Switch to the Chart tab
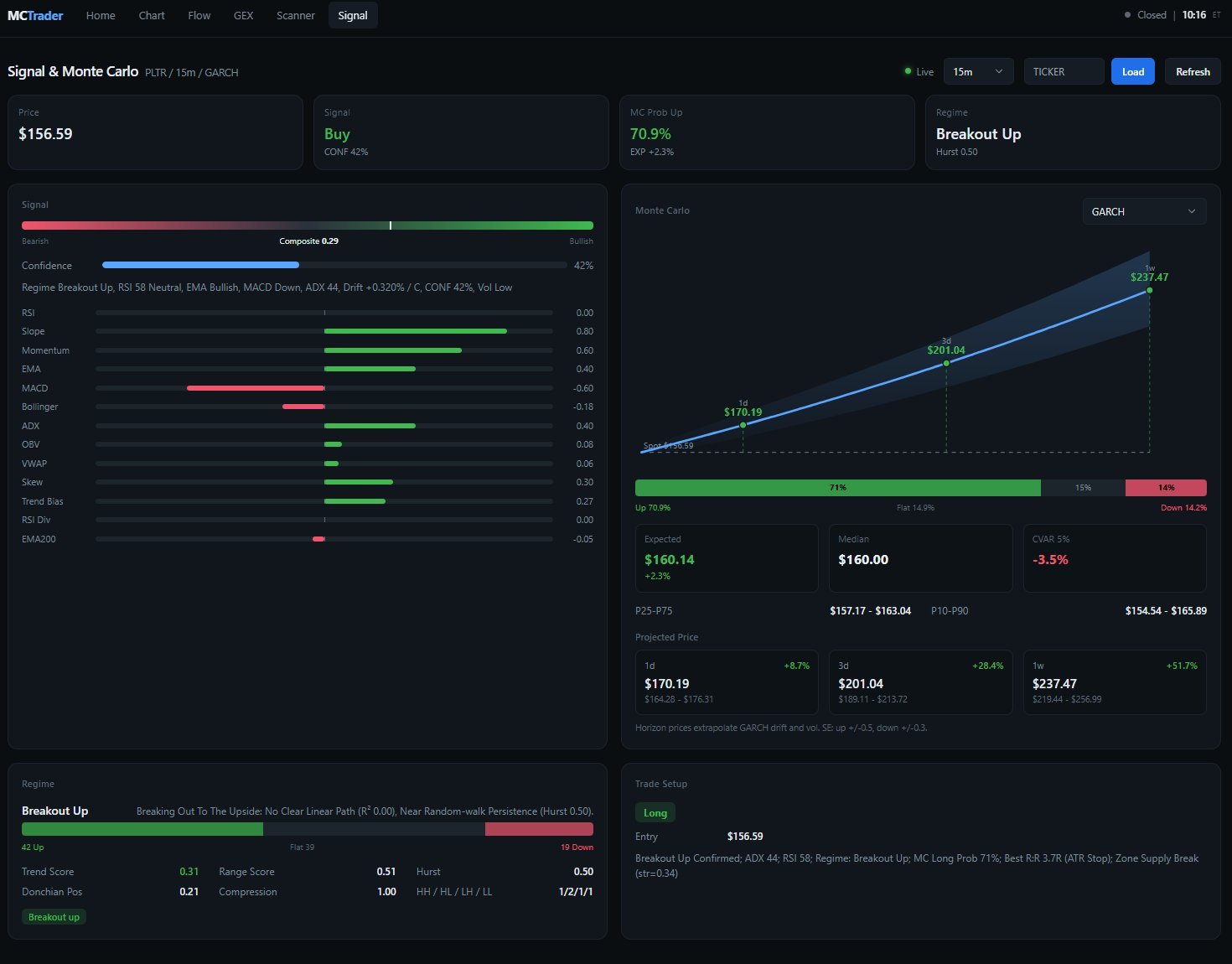This screenshot has height=964, width=1232. pos(152,15)
